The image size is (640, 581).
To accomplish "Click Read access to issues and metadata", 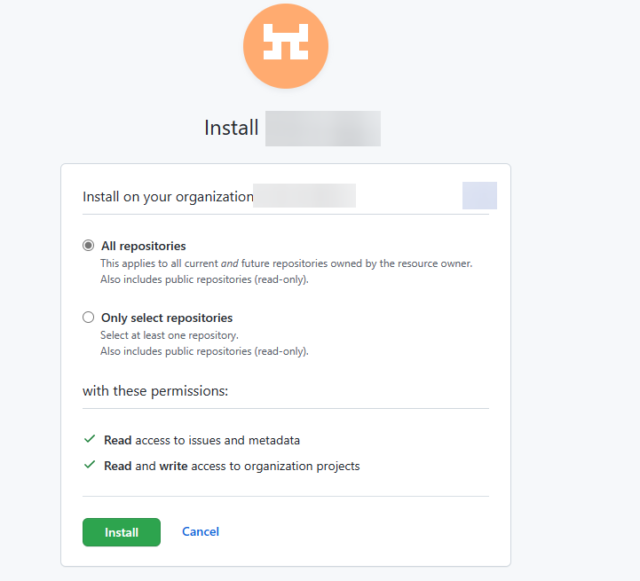I will (x=202, y=440).
